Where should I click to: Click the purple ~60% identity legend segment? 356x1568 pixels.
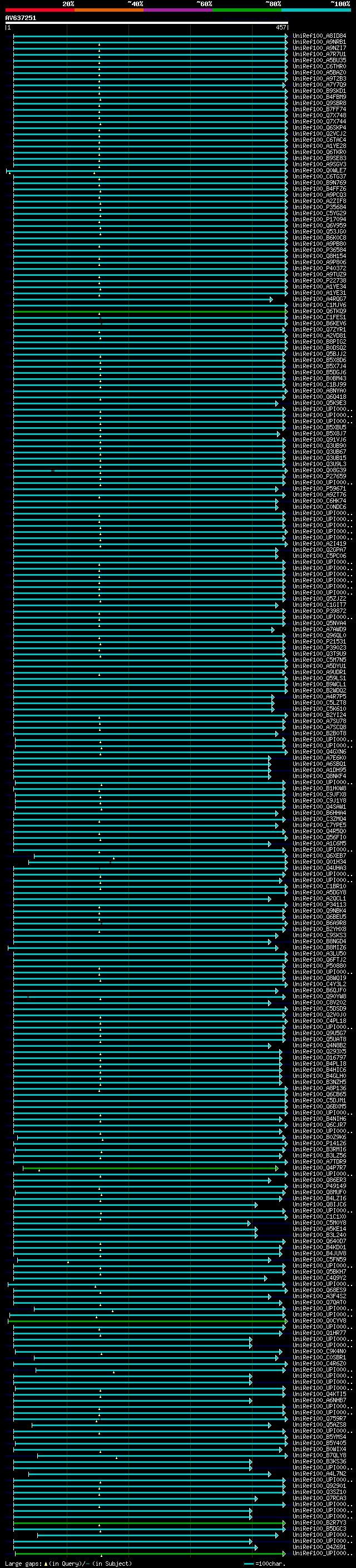click(x=179, y=10)
